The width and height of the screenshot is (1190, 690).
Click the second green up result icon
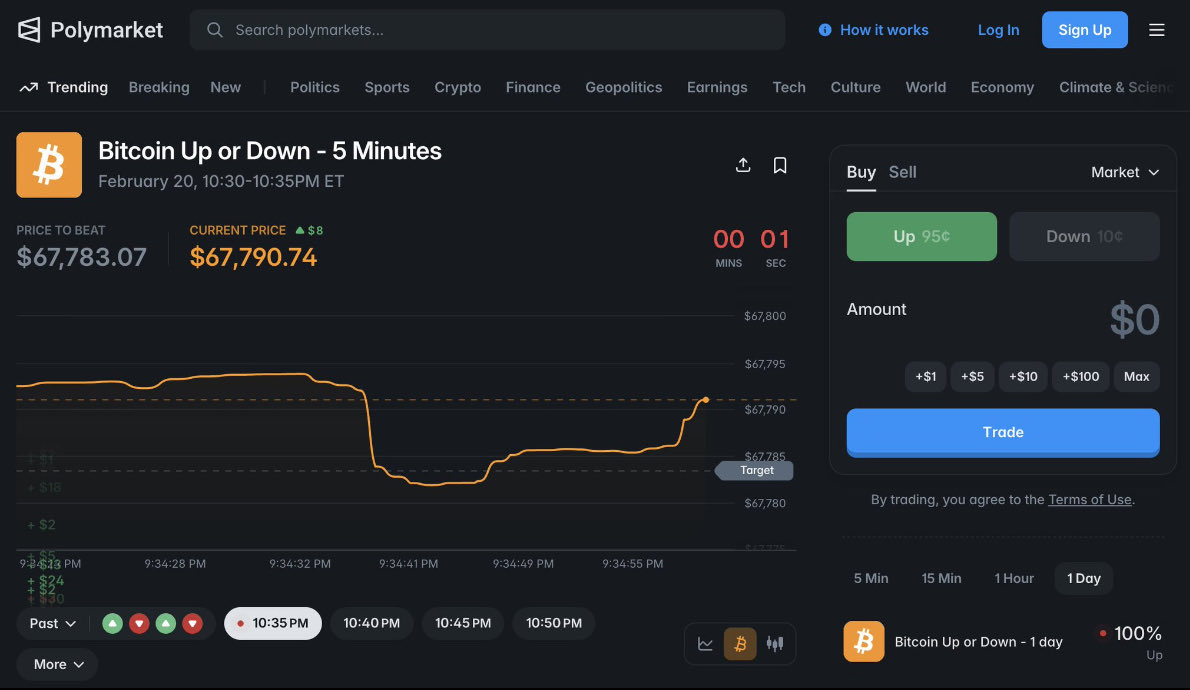(x=165, y=623)
